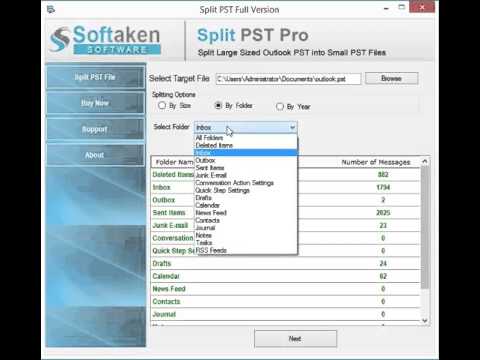Click the News Feed table row
This screenshot has height=360, width=480.
coord(286,289)
